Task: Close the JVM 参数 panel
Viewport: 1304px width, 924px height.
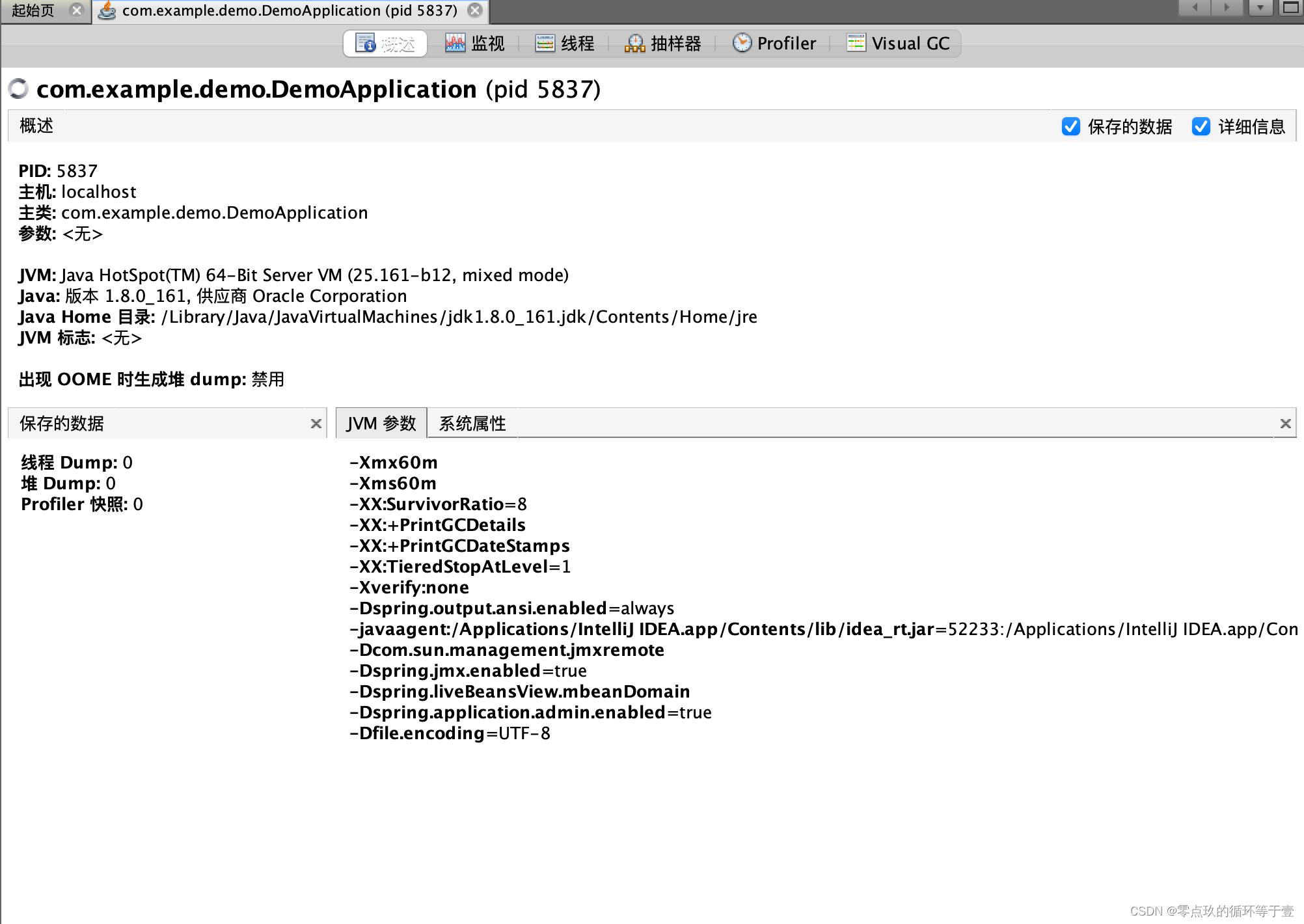Action: [1286, 424]
